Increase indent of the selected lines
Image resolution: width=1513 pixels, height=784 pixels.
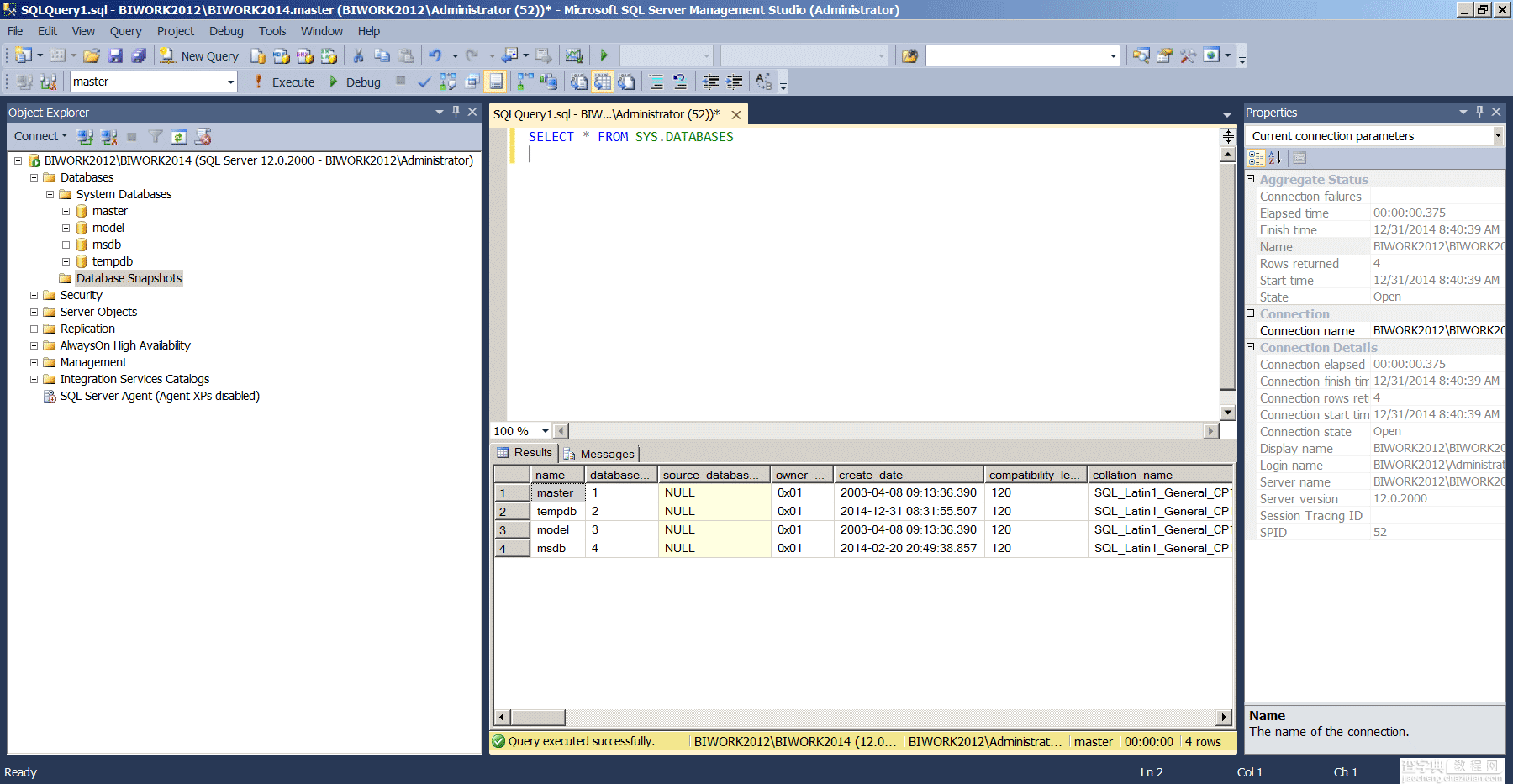pos(734,82)
